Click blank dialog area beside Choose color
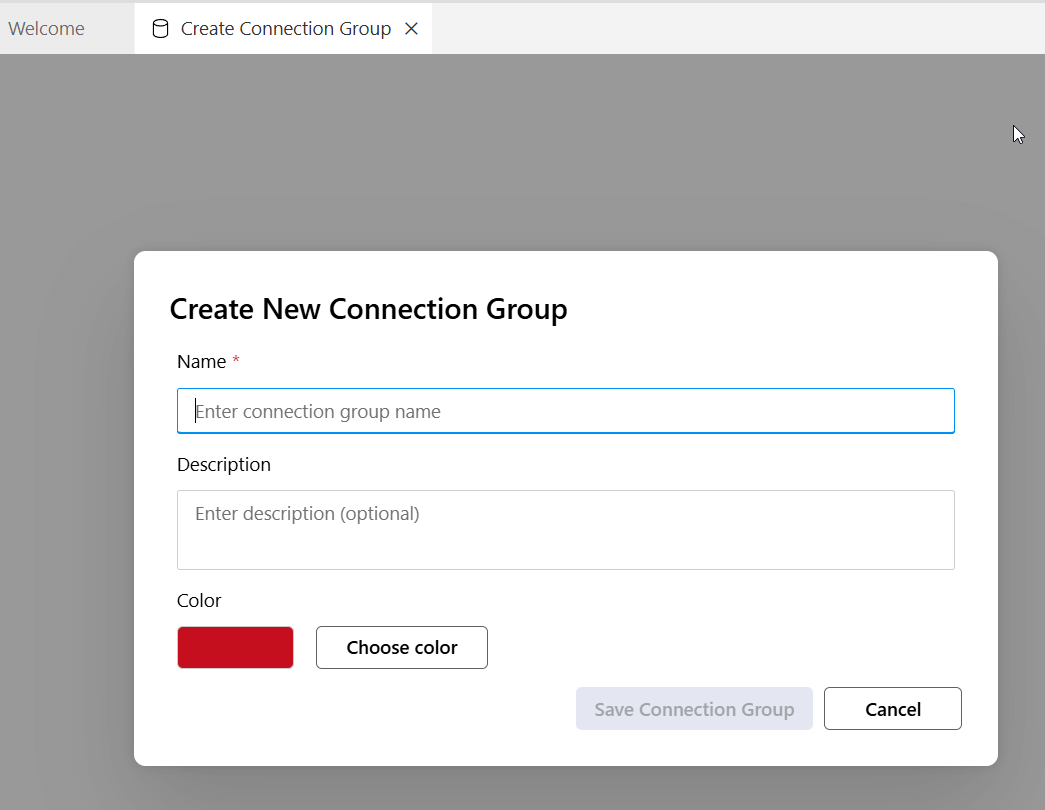This screenshot has width=1045, height=810. tap(720, 647)
